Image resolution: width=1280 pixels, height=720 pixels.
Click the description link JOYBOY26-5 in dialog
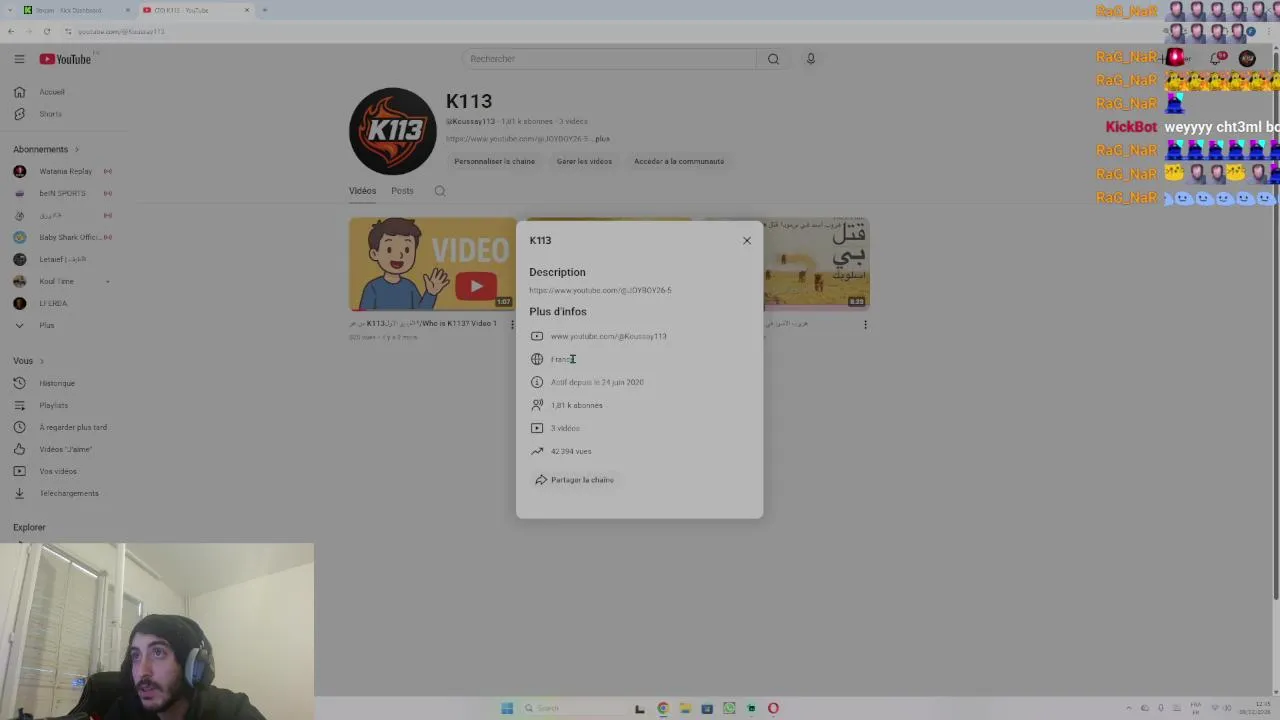coord(600,290)
